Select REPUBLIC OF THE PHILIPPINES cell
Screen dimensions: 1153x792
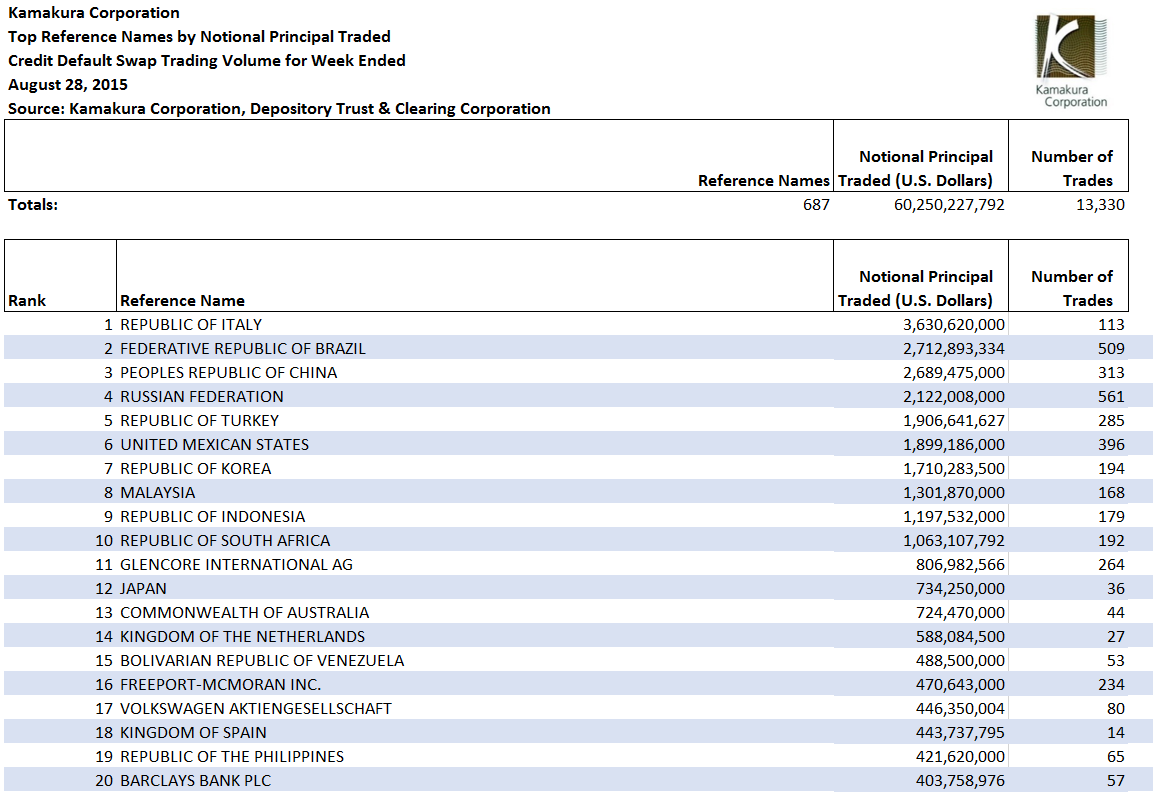[232, 757]
